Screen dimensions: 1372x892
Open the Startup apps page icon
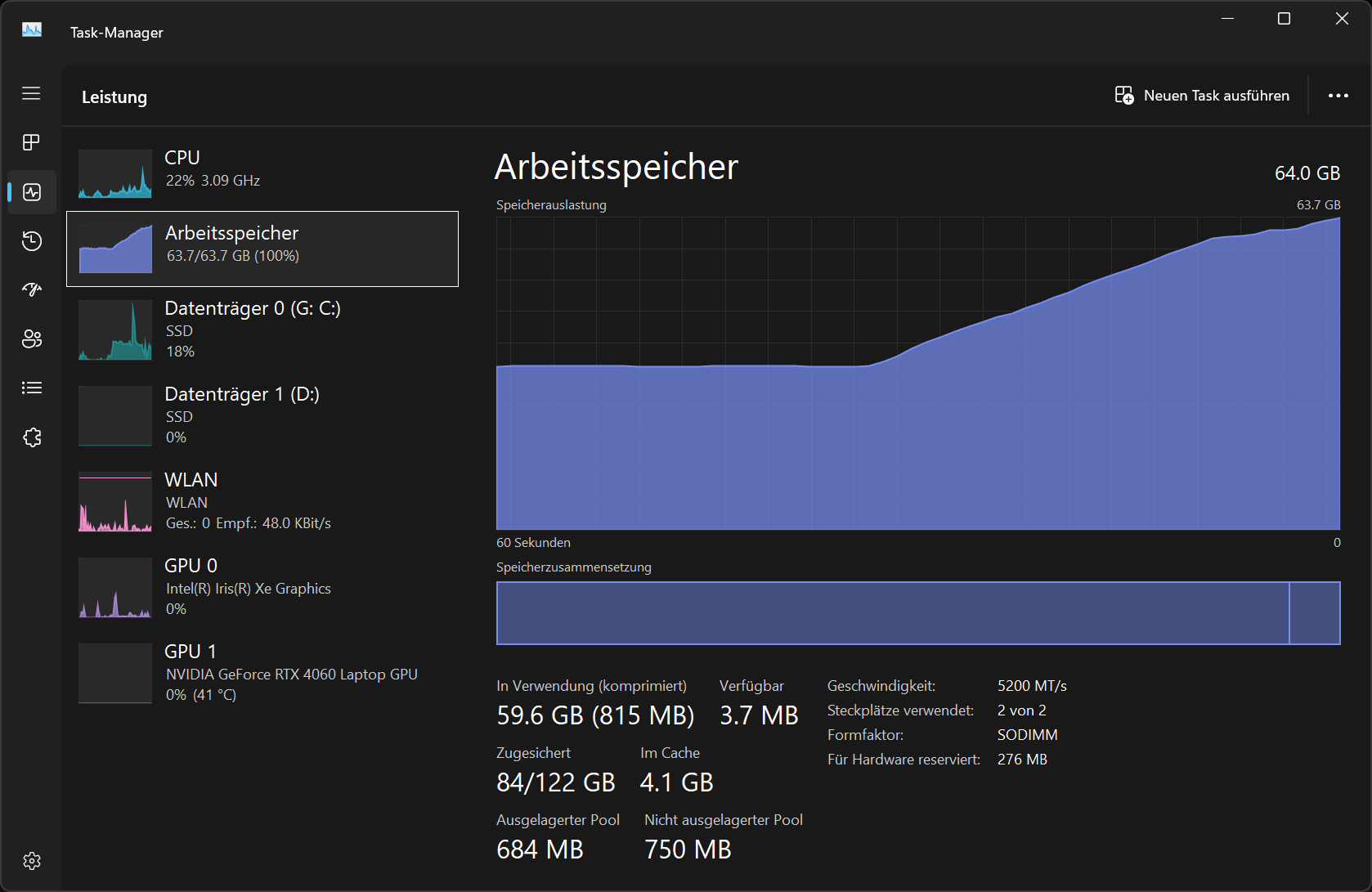[x=32, y=289]
